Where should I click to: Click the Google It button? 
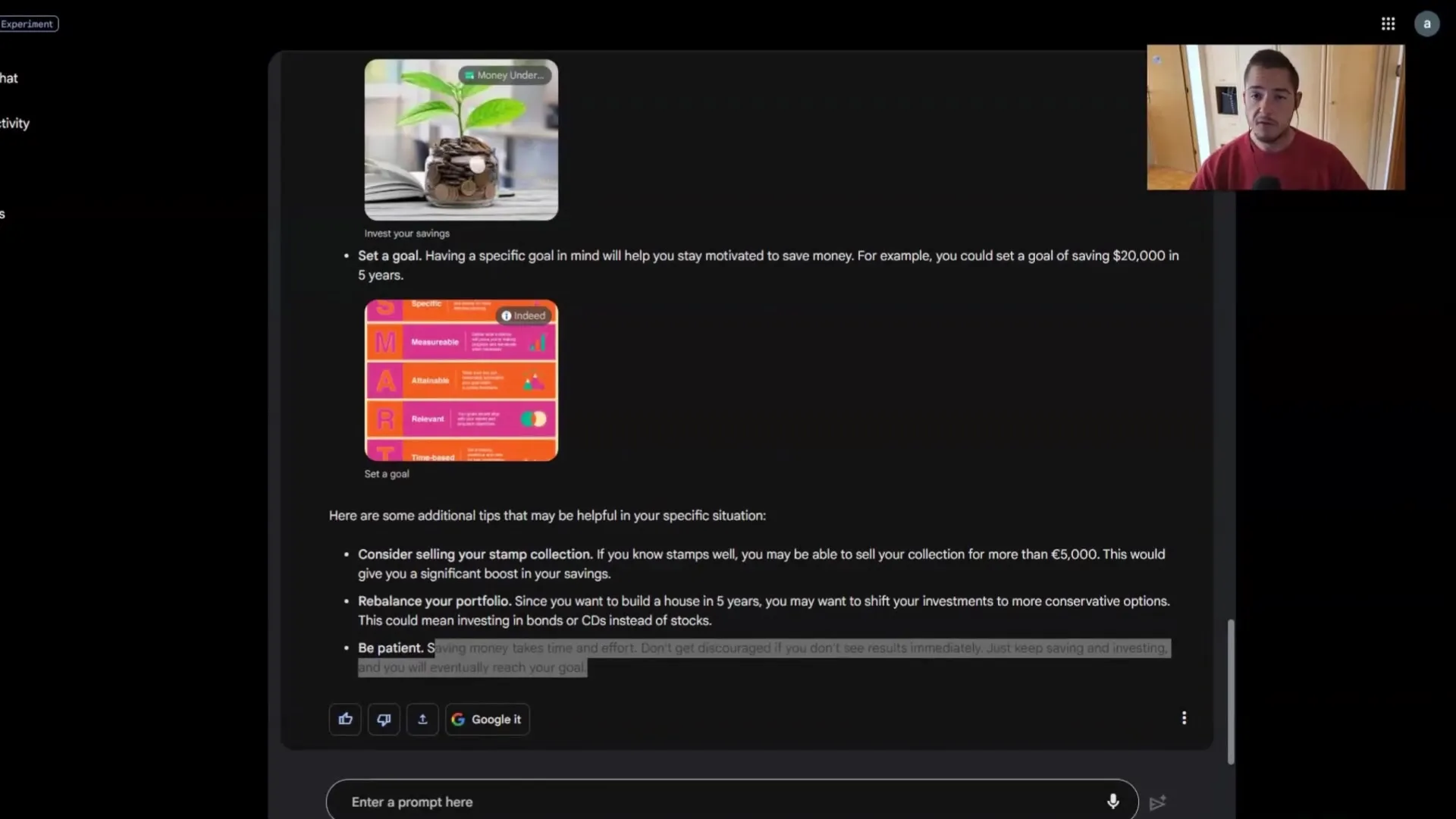coord(487,719)
